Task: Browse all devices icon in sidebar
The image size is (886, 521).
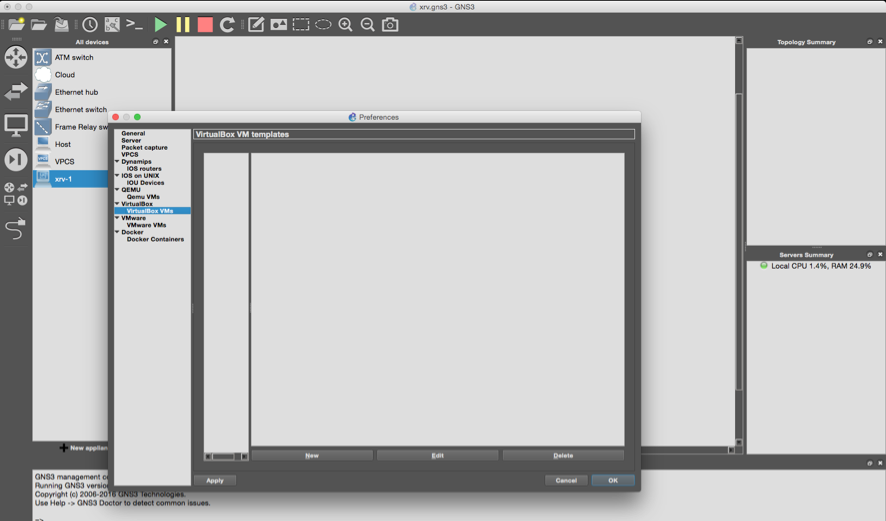Action: point(16,194)
